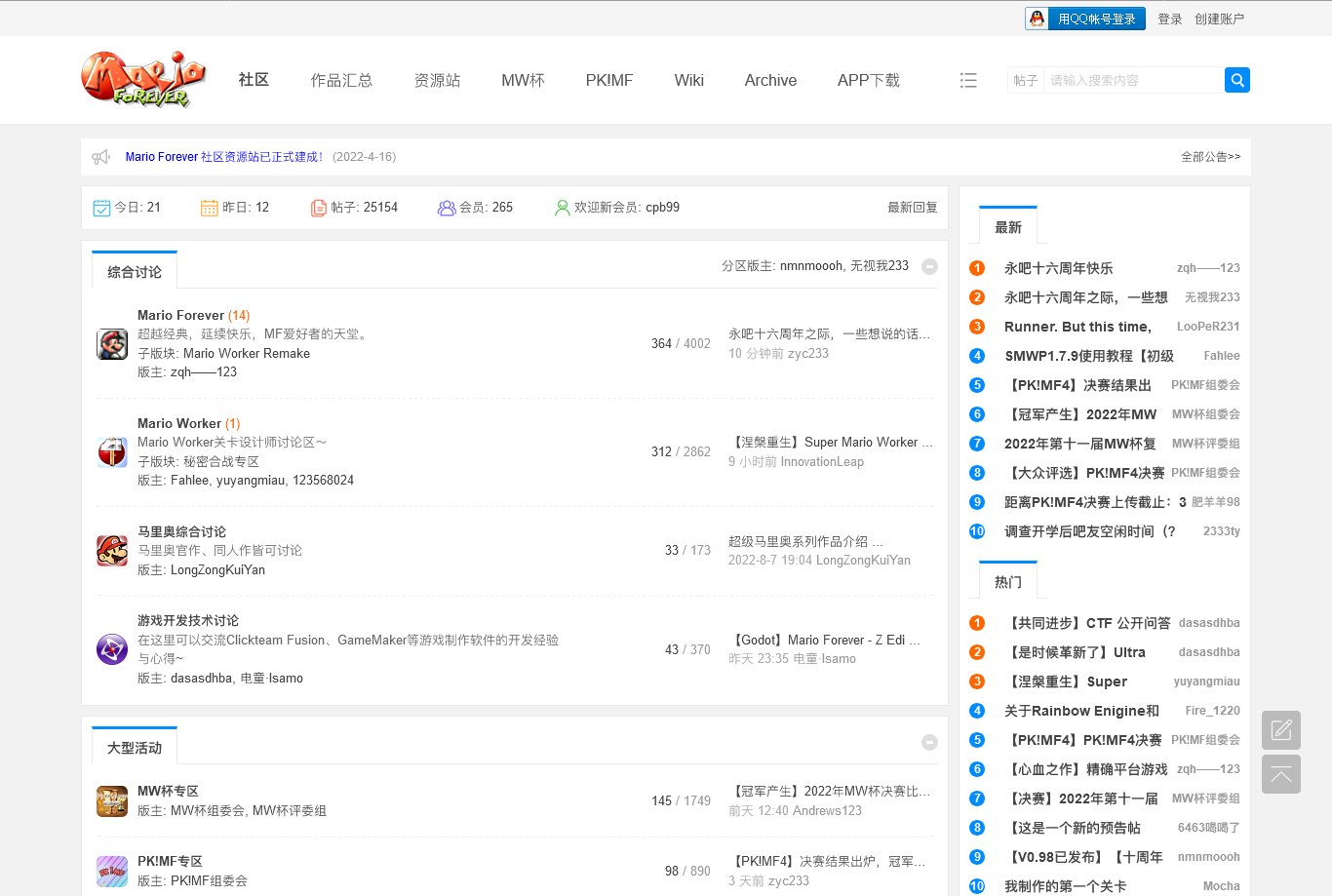
Task: Open the APP下载 navigation item
Action: 869,80
